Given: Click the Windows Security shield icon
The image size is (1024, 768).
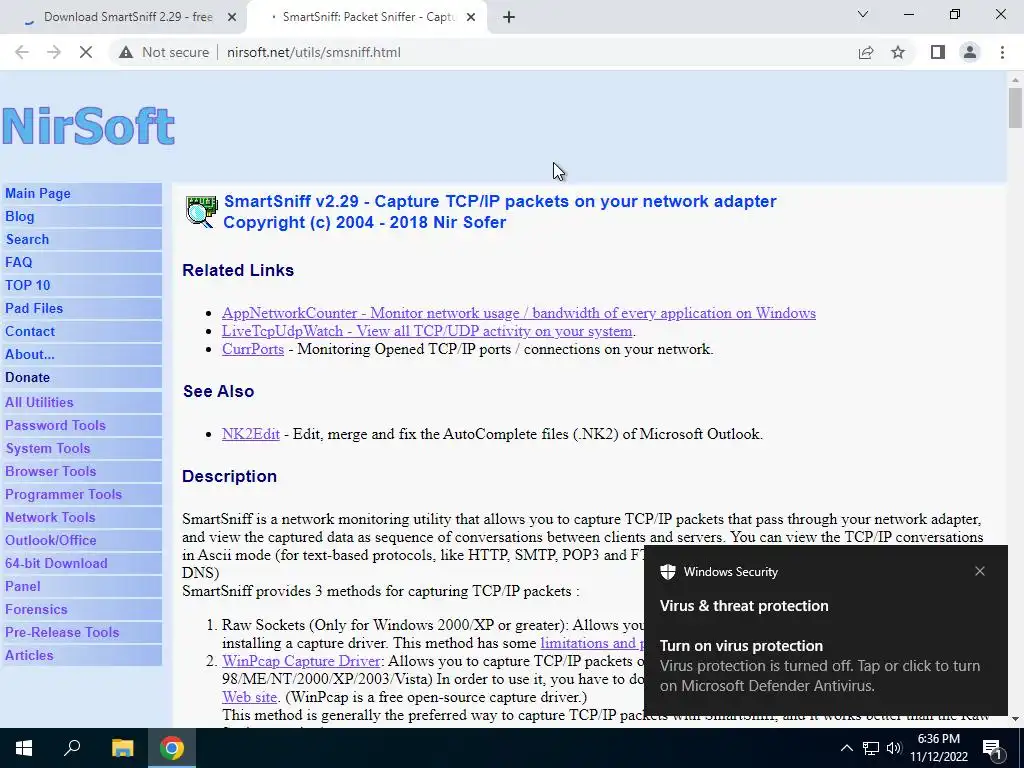Looking at the screenshot, I should pyautogui.click(x=667, y=571).
